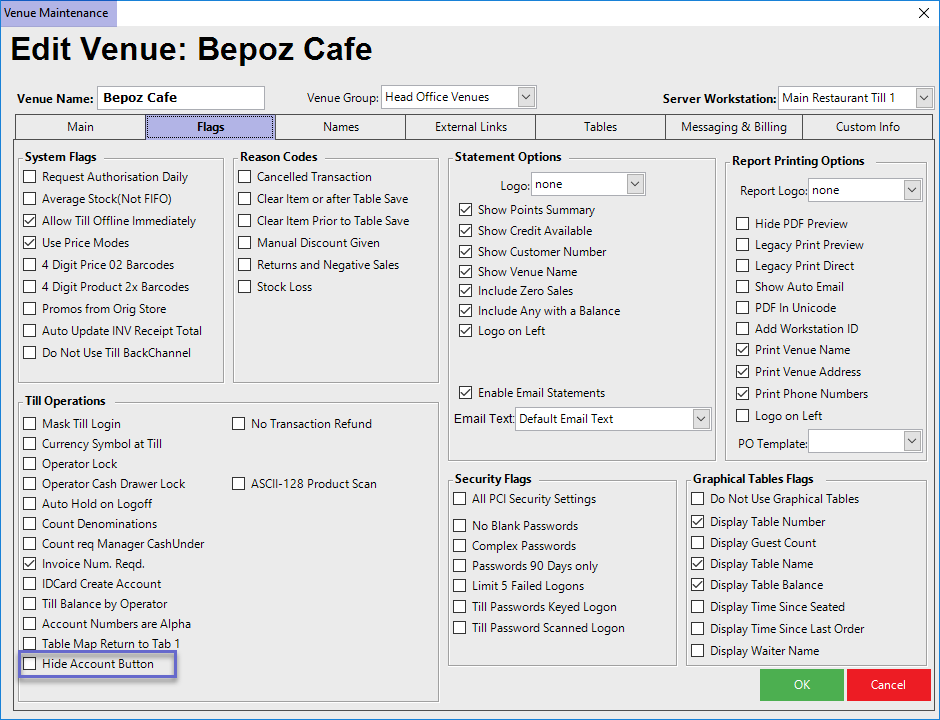Expand the Email Text dropdown
Image resolution: width=940 pixels, height=720 pixels.
pos(701,419)
